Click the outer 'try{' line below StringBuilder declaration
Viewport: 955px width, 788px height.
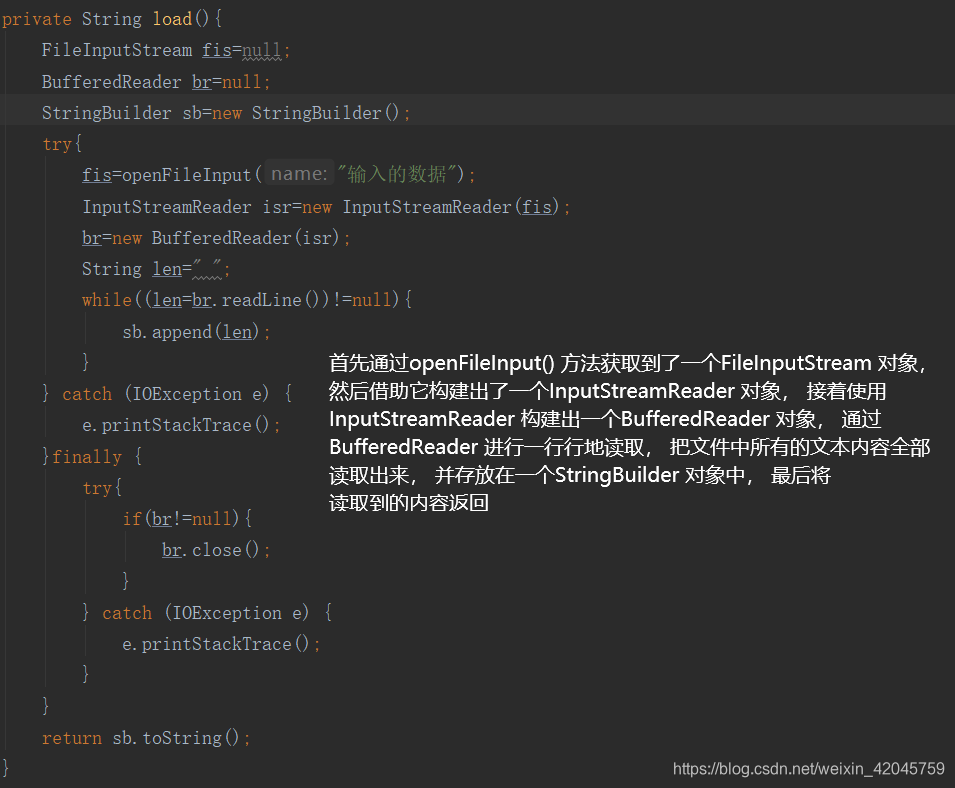tap(62, 144)
